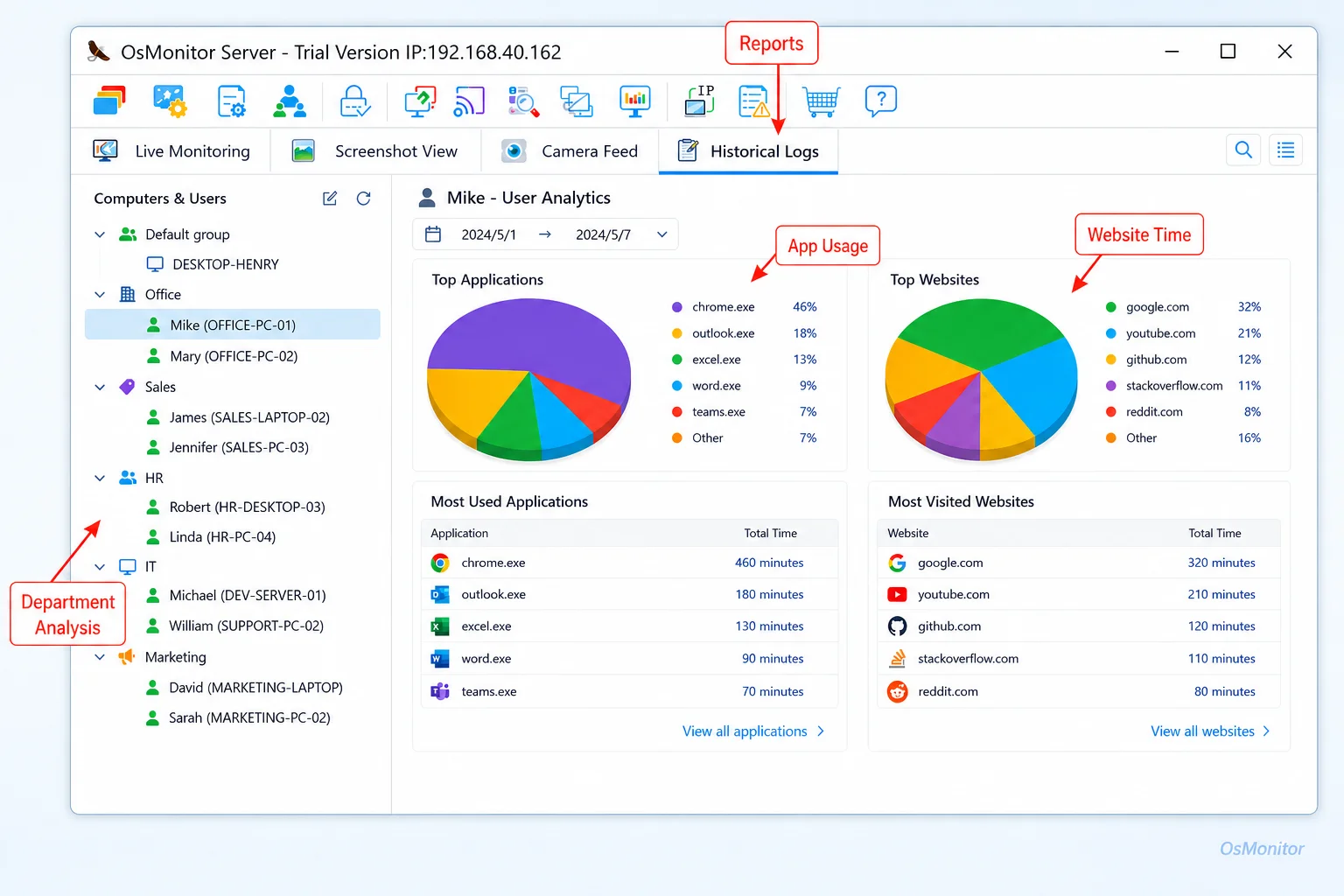This screenshot has width=1344, height=896.
Task: Select Mary (OFFICE-PC-02) in the tree
Action: coord(233,356)
